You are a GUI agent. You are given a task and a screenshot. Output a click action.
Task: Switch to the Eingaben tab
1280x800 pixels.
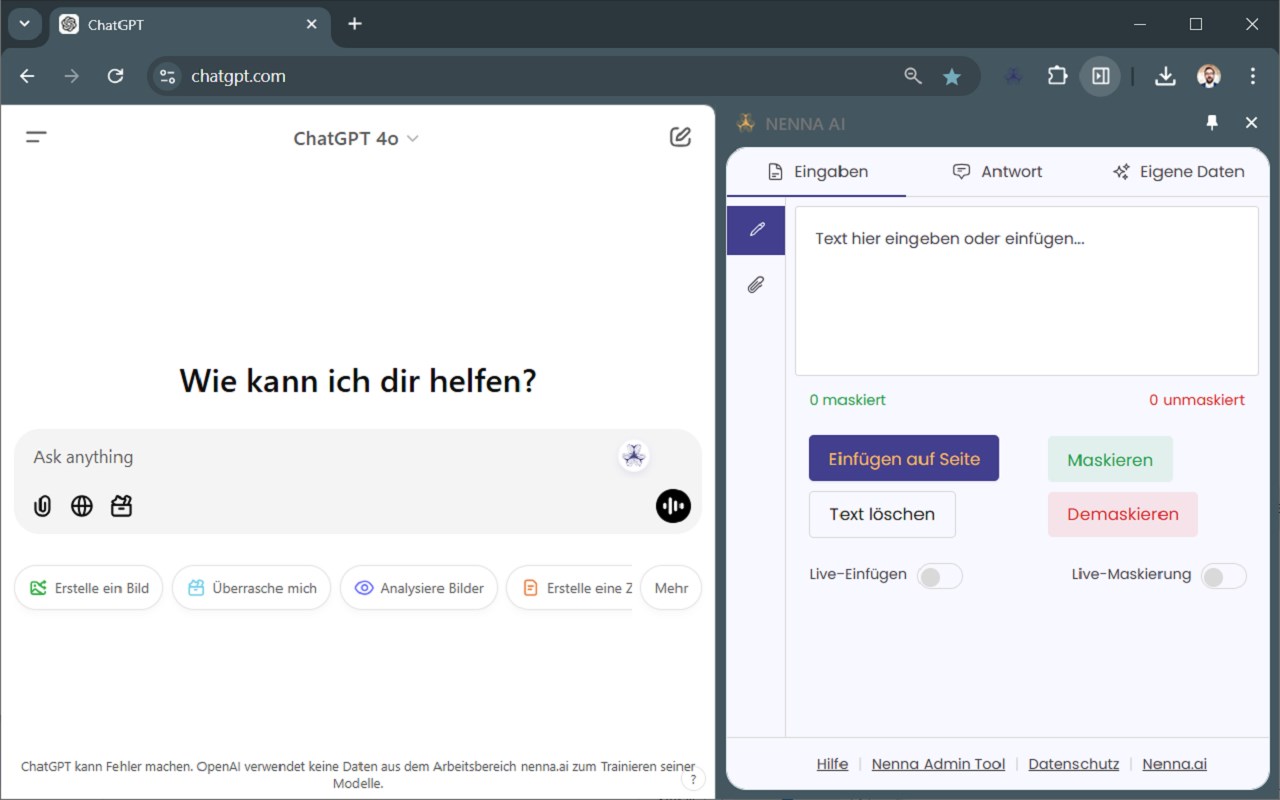pyautogui.click(x=817, y=172)
